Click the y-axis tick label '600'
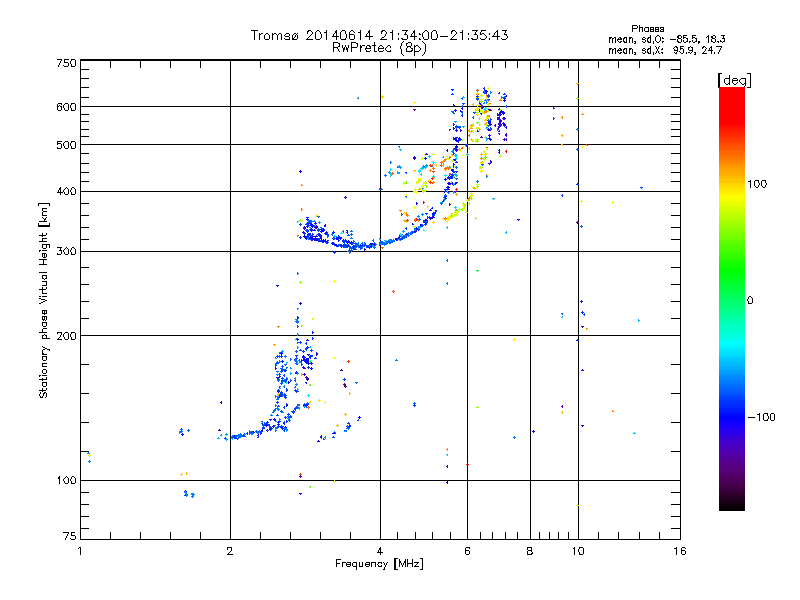The height and width of the screenshot is (600, 800). point(66,107)
